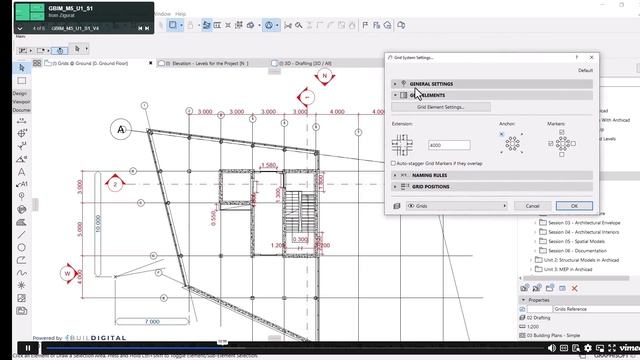
Task: Collapse the Properties section in navigator
Action: [523, 300]
